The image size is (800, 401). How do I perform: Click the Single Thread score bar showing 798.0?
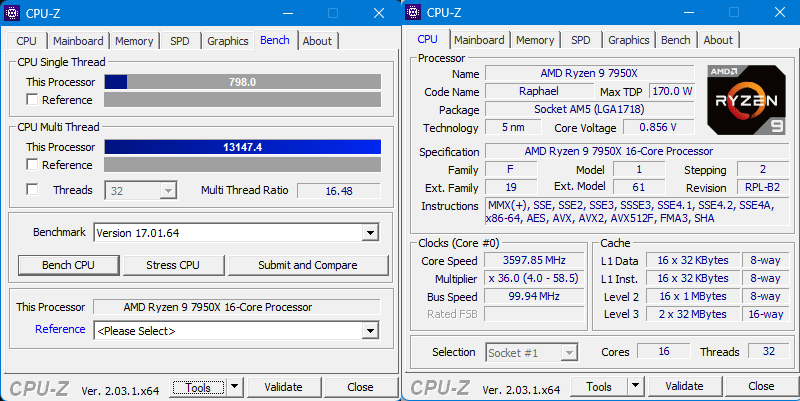[x=242, y=82]
